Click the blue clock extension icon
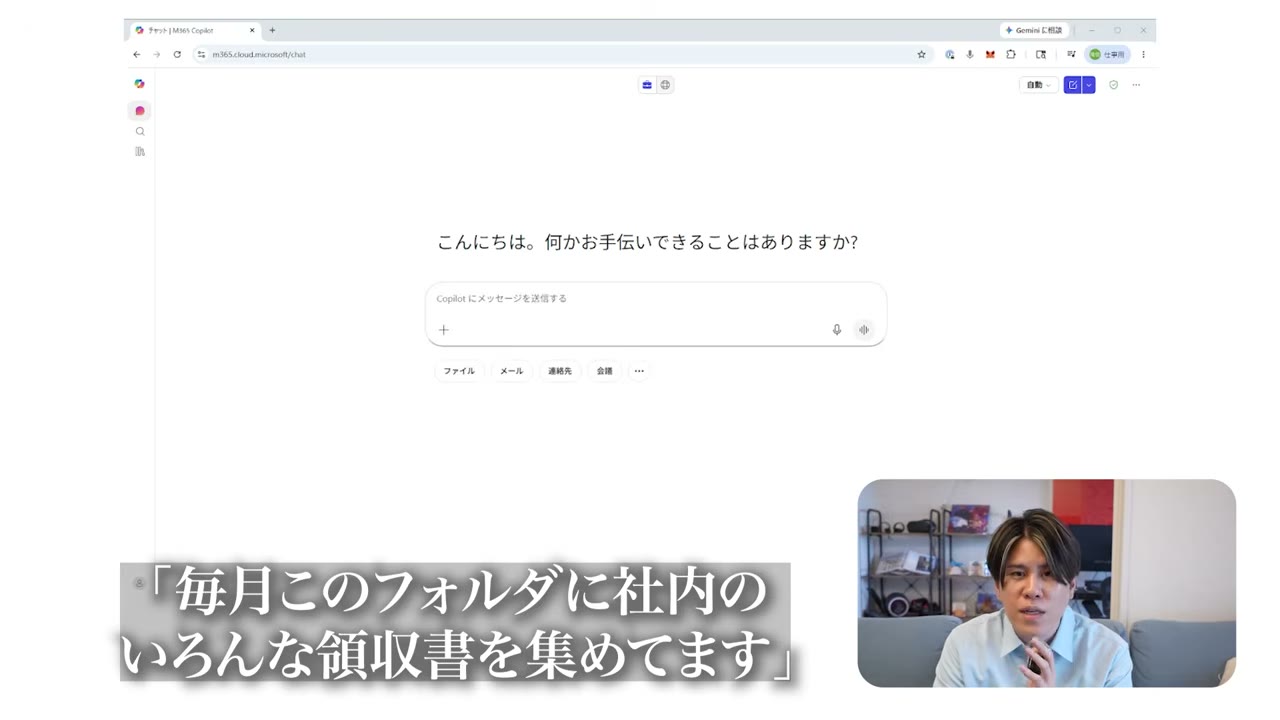Viewport: 1280px width, 720px height. tap(950, 54)
